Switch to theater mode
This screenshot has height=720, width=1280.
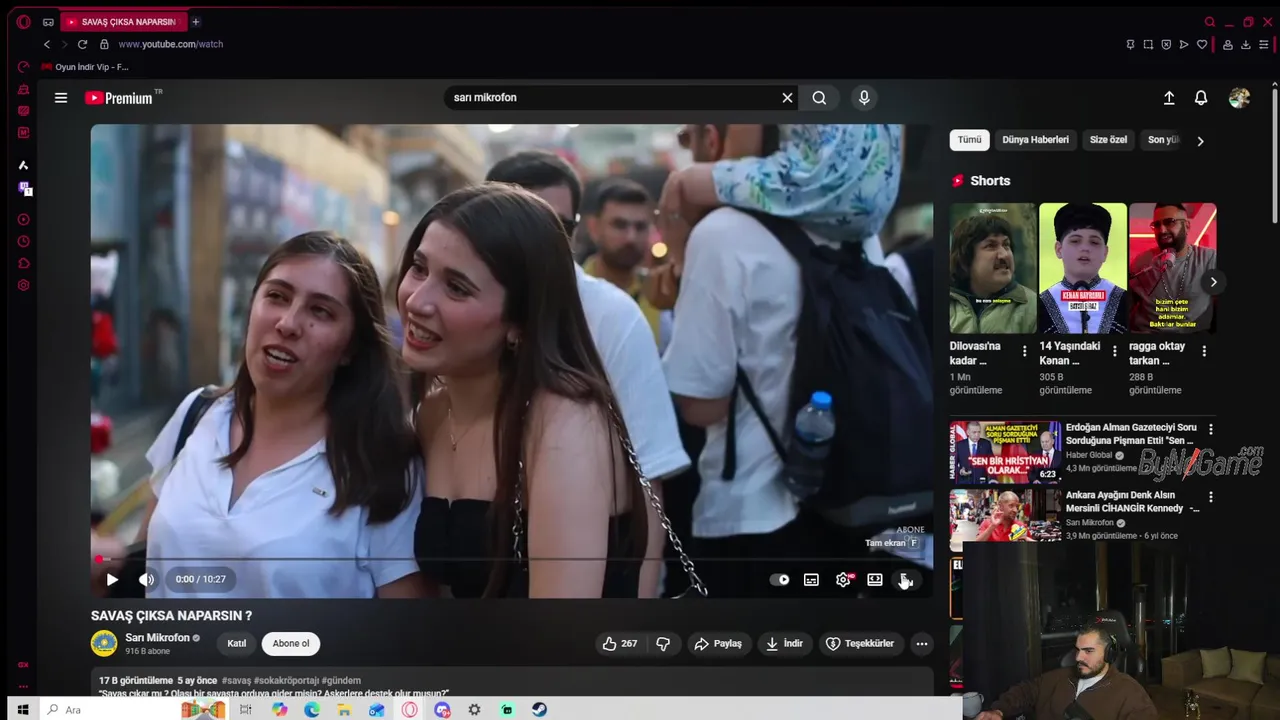(875, 580)
